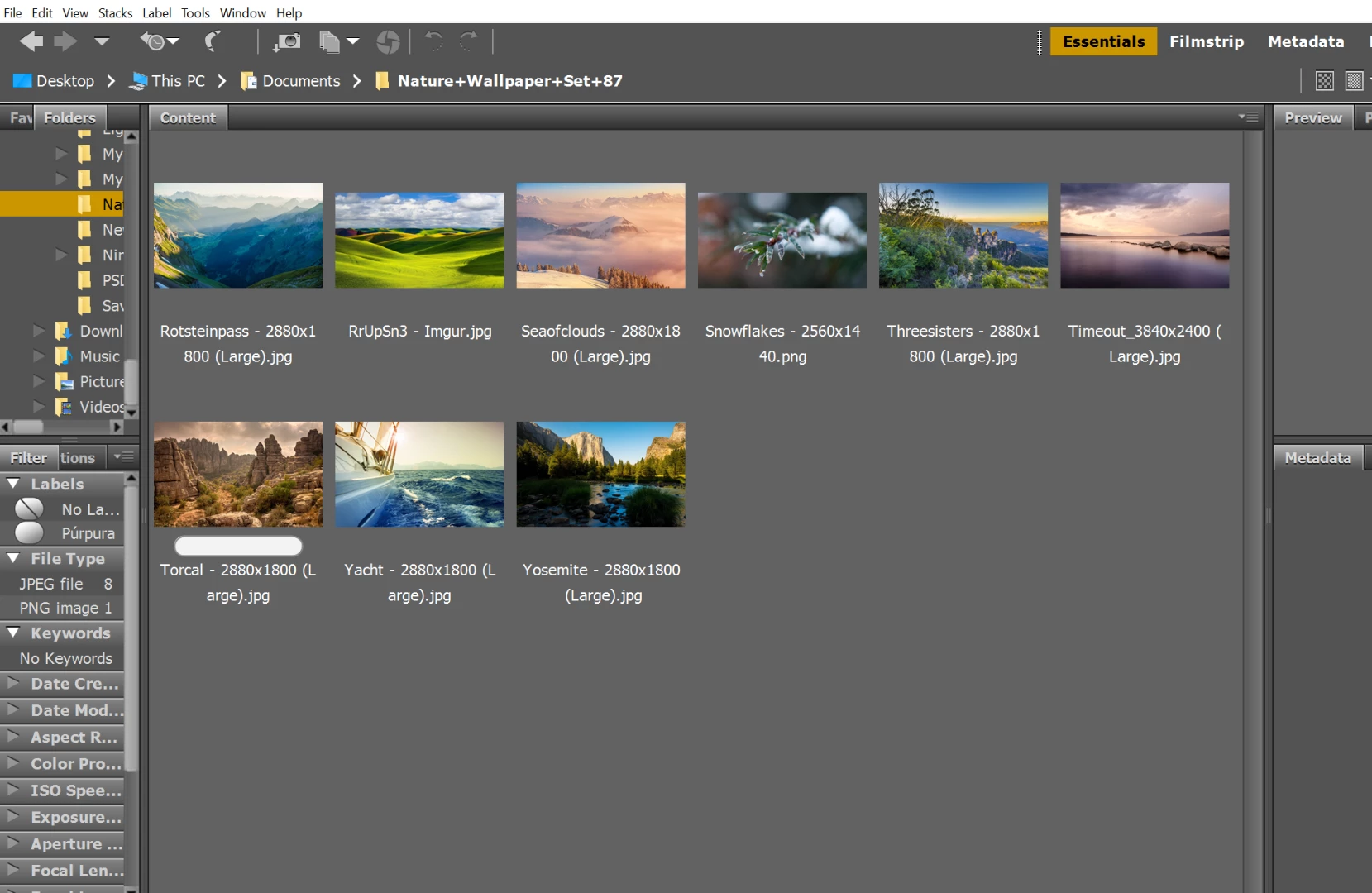Image resolution: width=1372 pixels, height=893 pixels.
Task: Select the Content panel tab
Action: click(x=188, y=117)
